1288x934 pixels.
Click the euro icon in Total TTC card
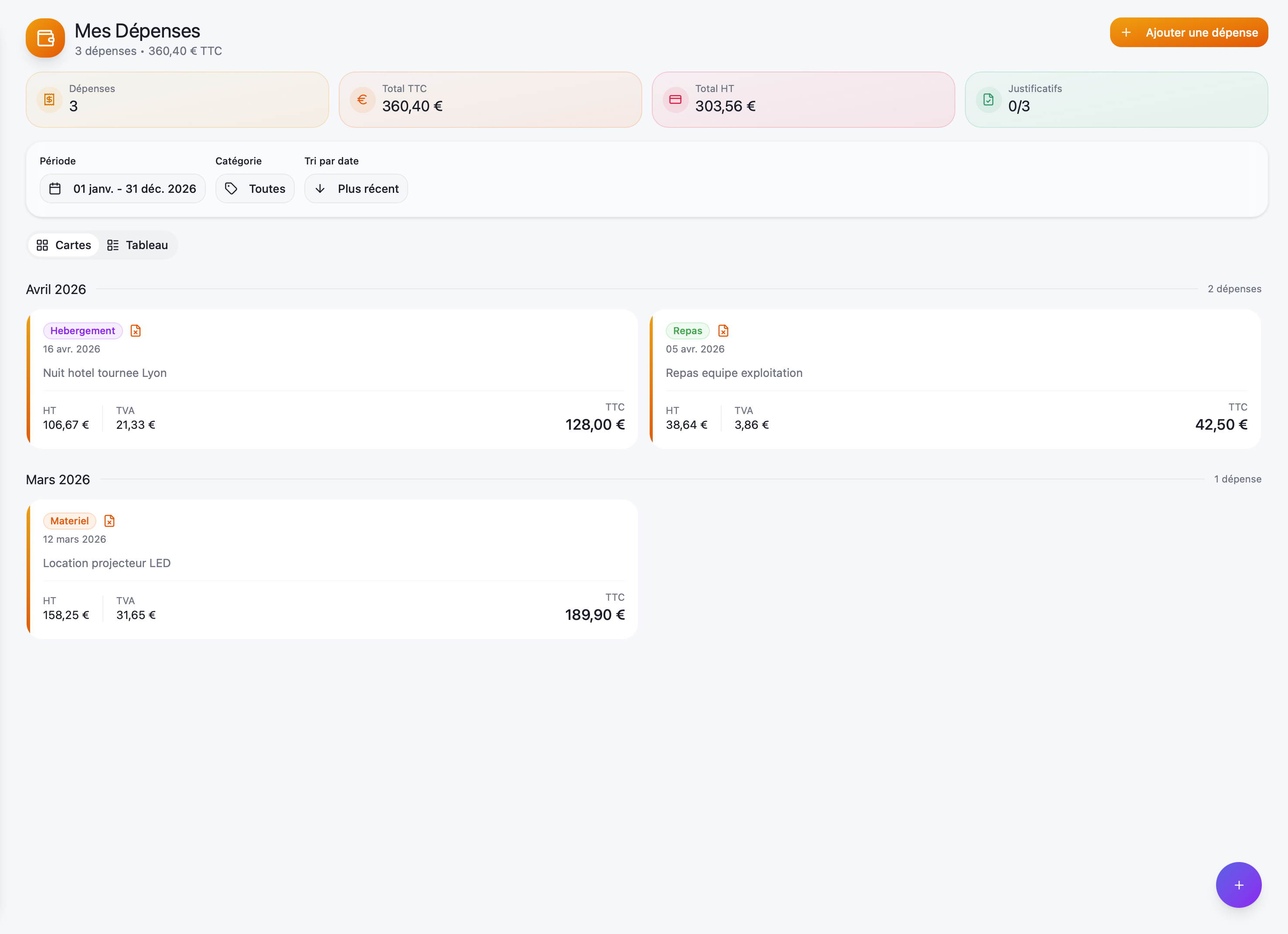(362, 100)
